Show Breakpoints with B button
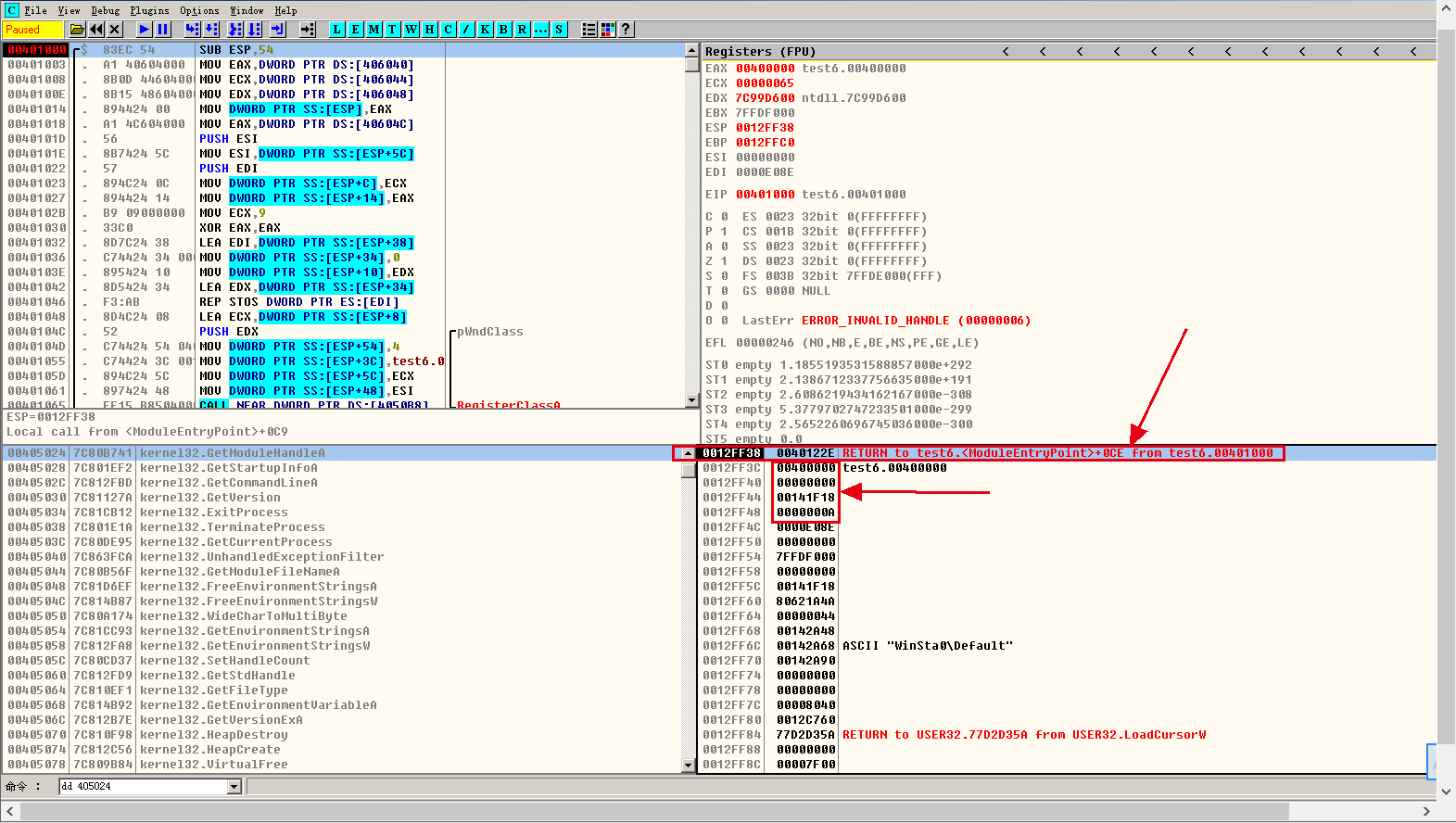 click(x=504, y=30)
